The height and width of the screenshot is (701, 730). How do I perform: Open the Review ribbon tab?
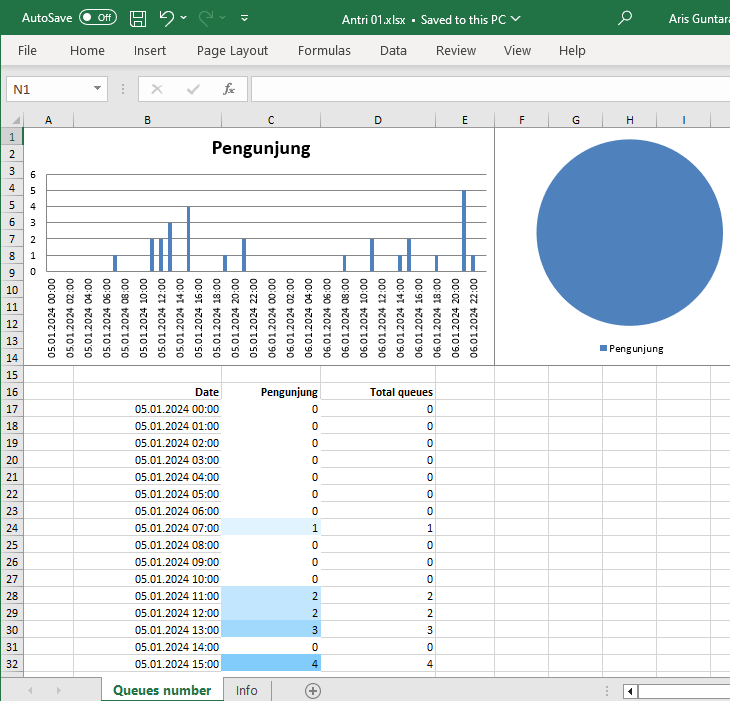coord(456,50)
